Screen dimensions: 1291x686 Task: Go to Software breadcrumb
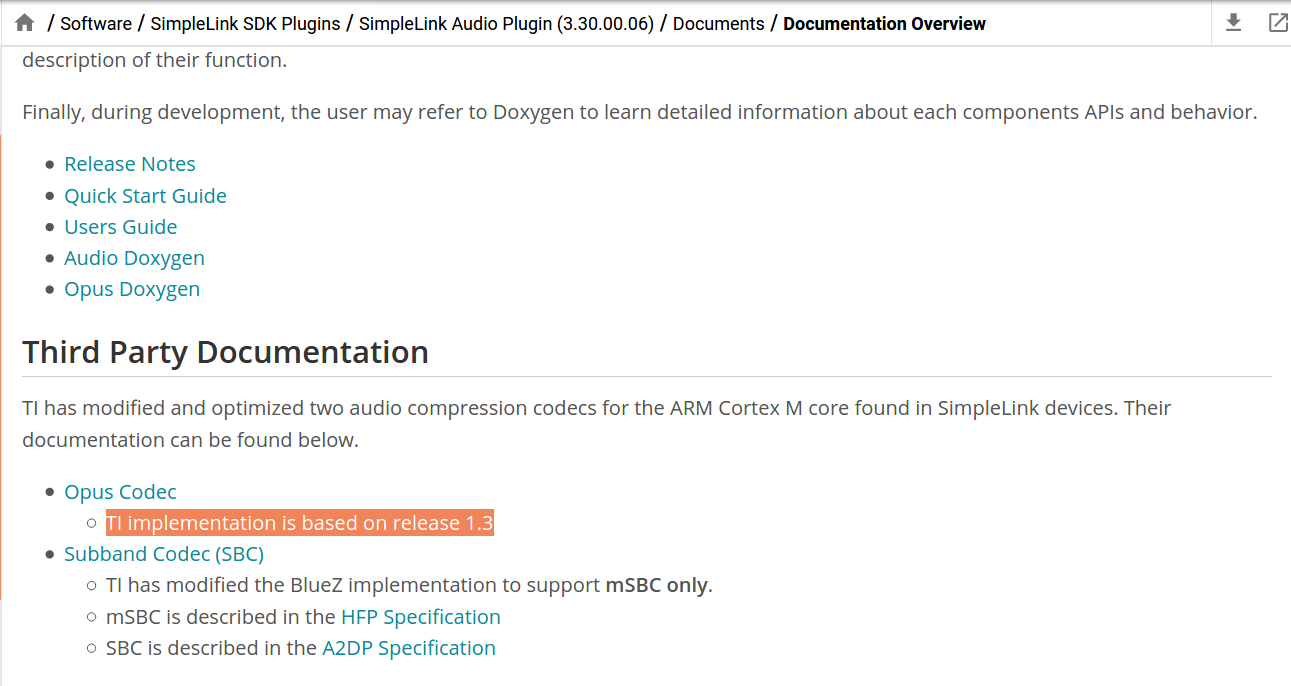[x=96, y=23]
